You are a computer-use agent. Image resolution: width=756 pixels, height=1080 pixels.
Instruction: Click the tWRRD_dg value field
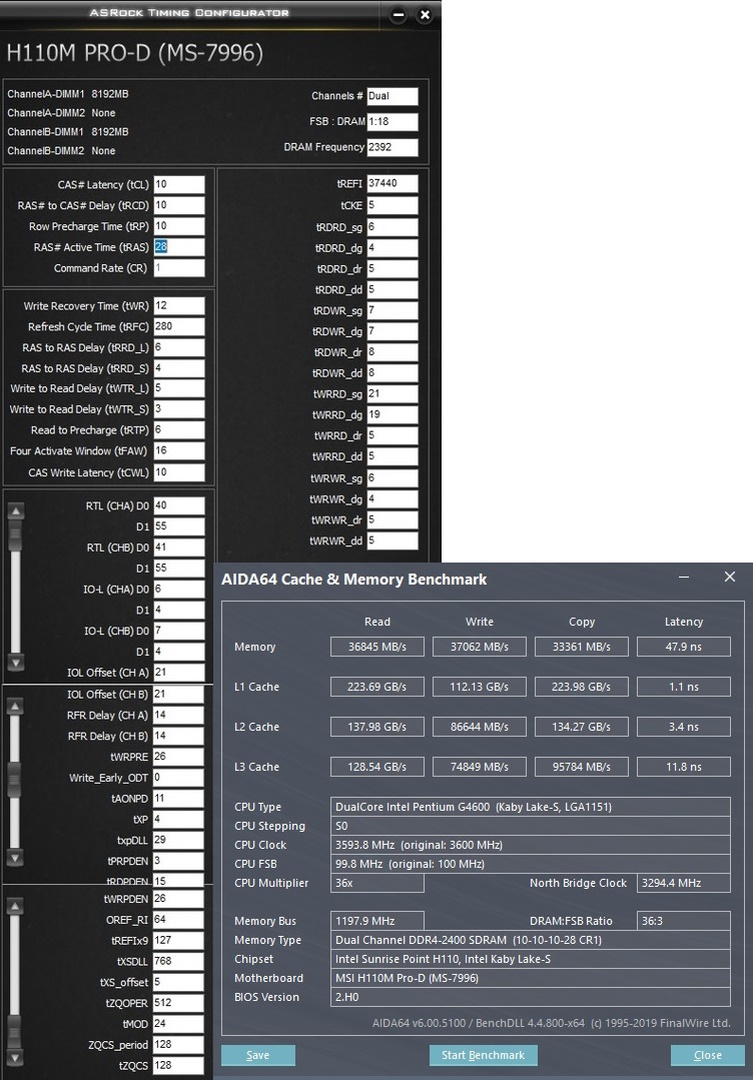[392, 415]
